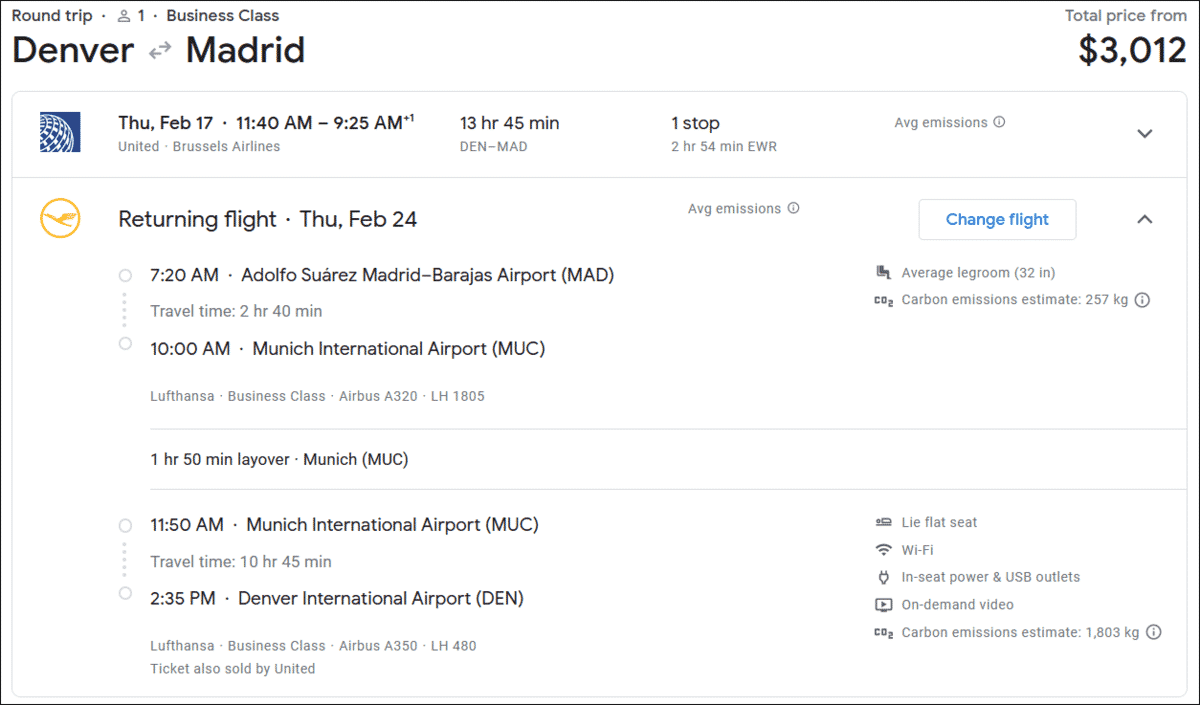
Task: Click 'Returning flight · Thu, Feb 24' heading
Action: (x=267, y=219)
